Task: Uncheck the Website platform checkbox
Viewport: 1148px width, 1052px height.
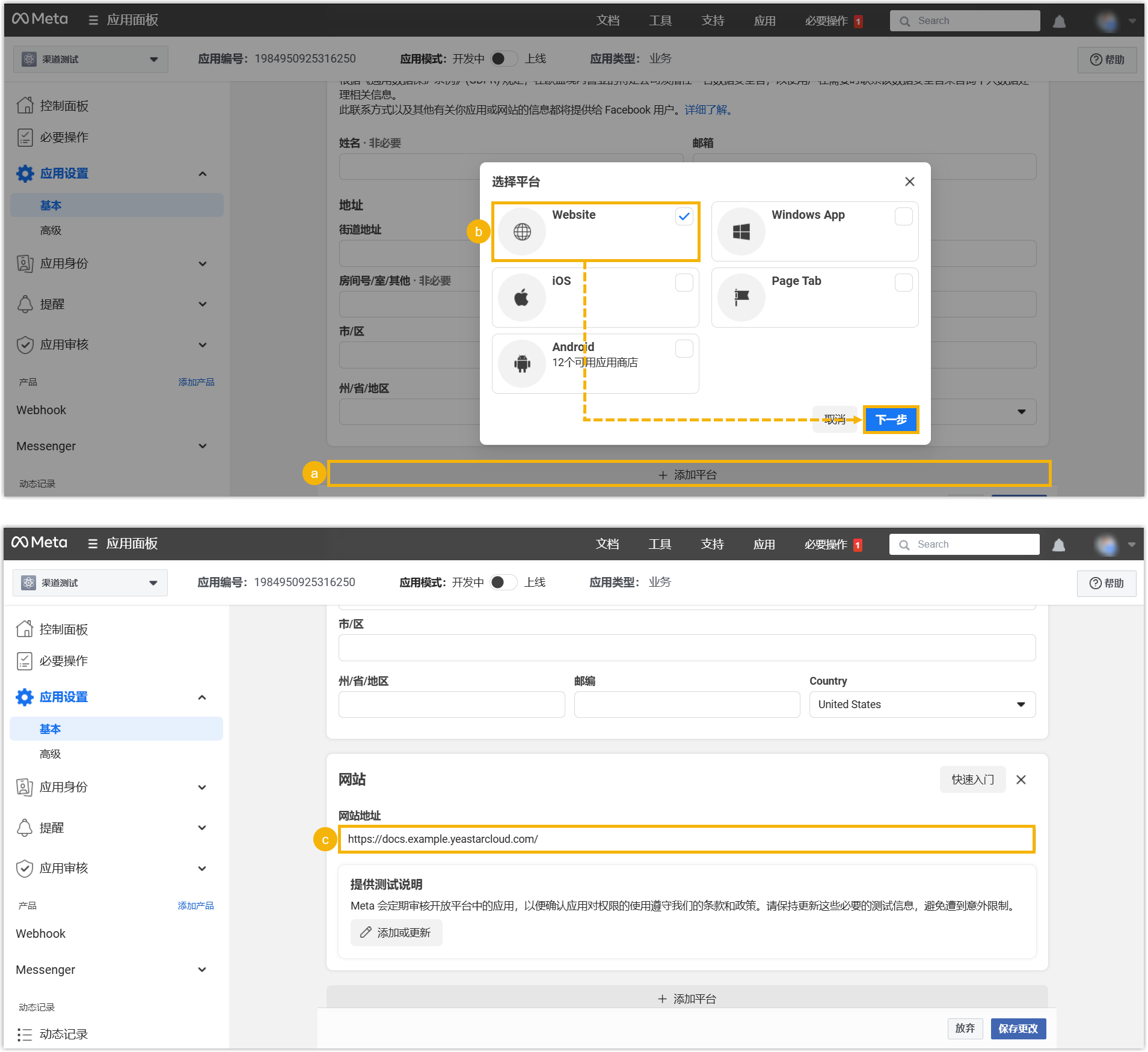Action: point(684,216)
